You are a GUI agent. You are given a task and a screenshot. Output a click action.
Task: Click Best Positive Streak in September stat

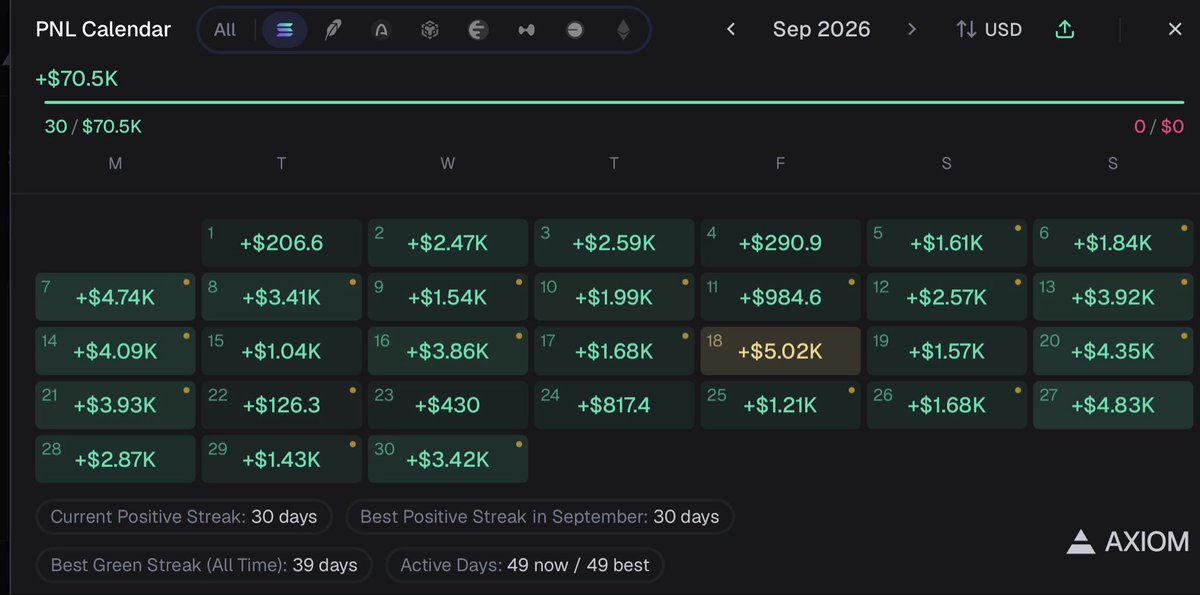tap(540, 517)
